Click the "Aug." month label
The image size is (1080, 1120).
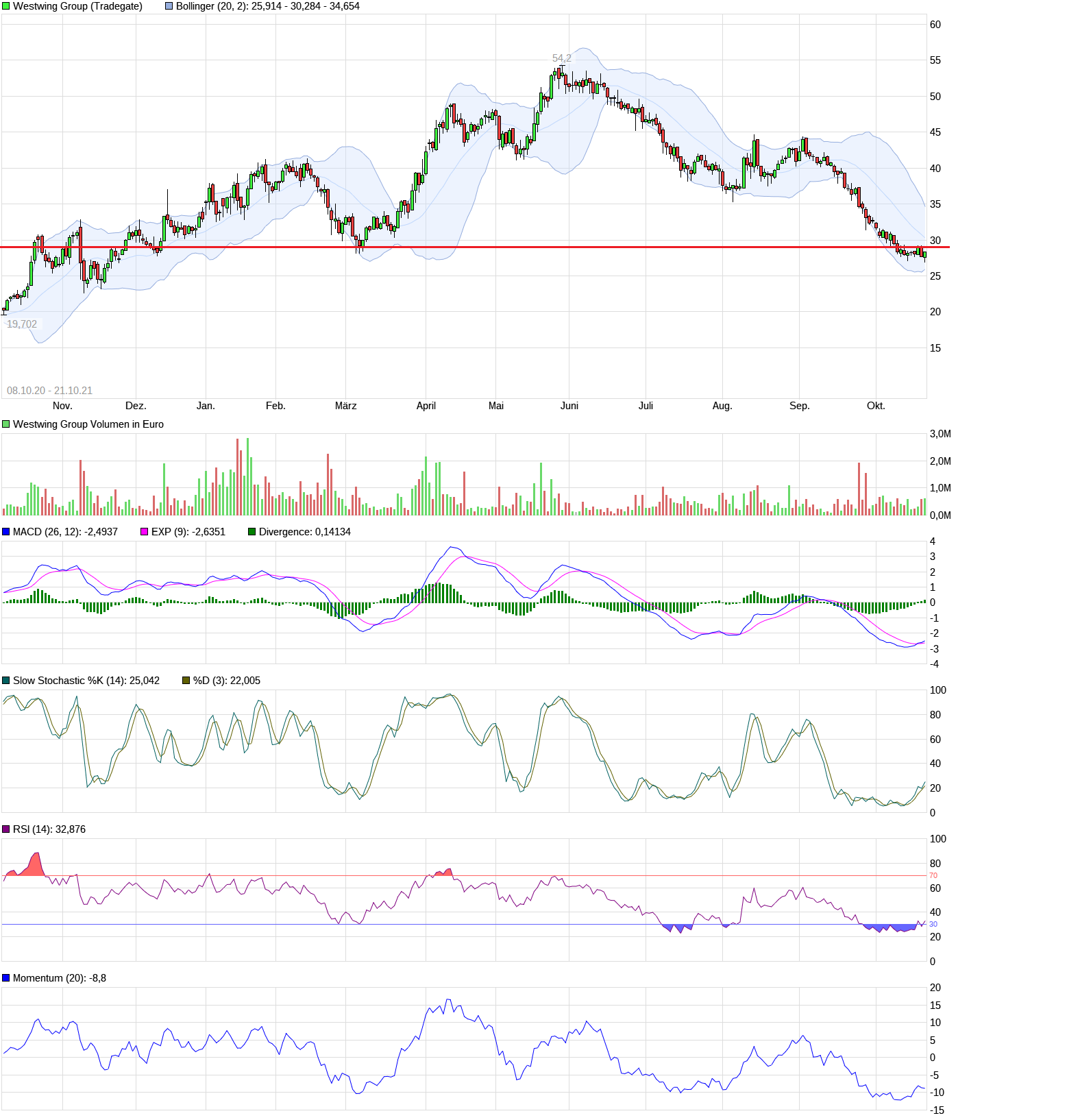[x=722, y=406]
